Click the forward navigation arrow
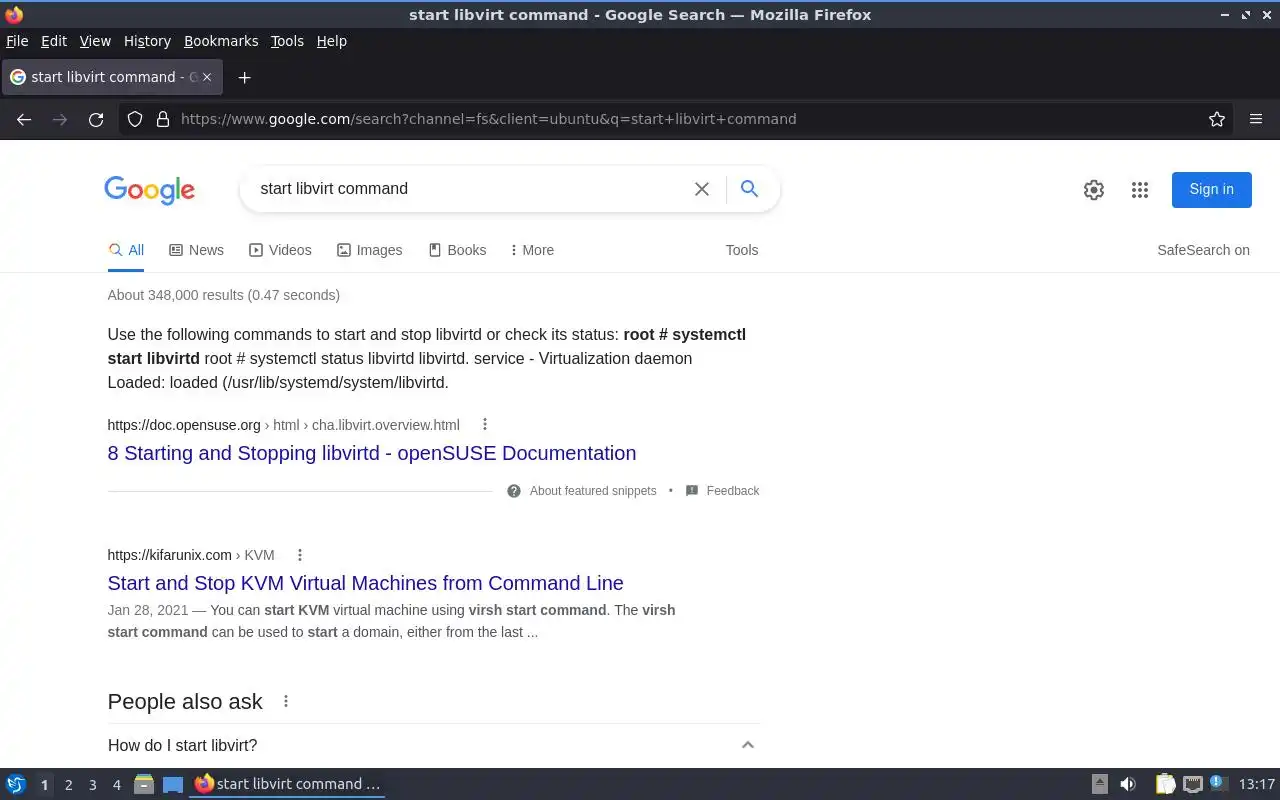1280x800 pixels. [x=60, y=119]
